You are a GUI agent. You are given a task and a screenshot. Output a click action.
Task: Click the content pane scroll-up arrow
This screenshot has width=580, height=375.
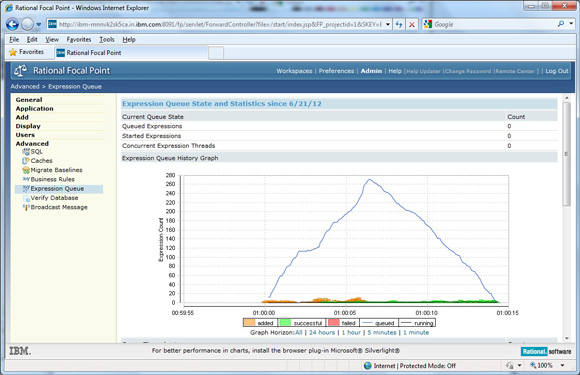[566, 98]
